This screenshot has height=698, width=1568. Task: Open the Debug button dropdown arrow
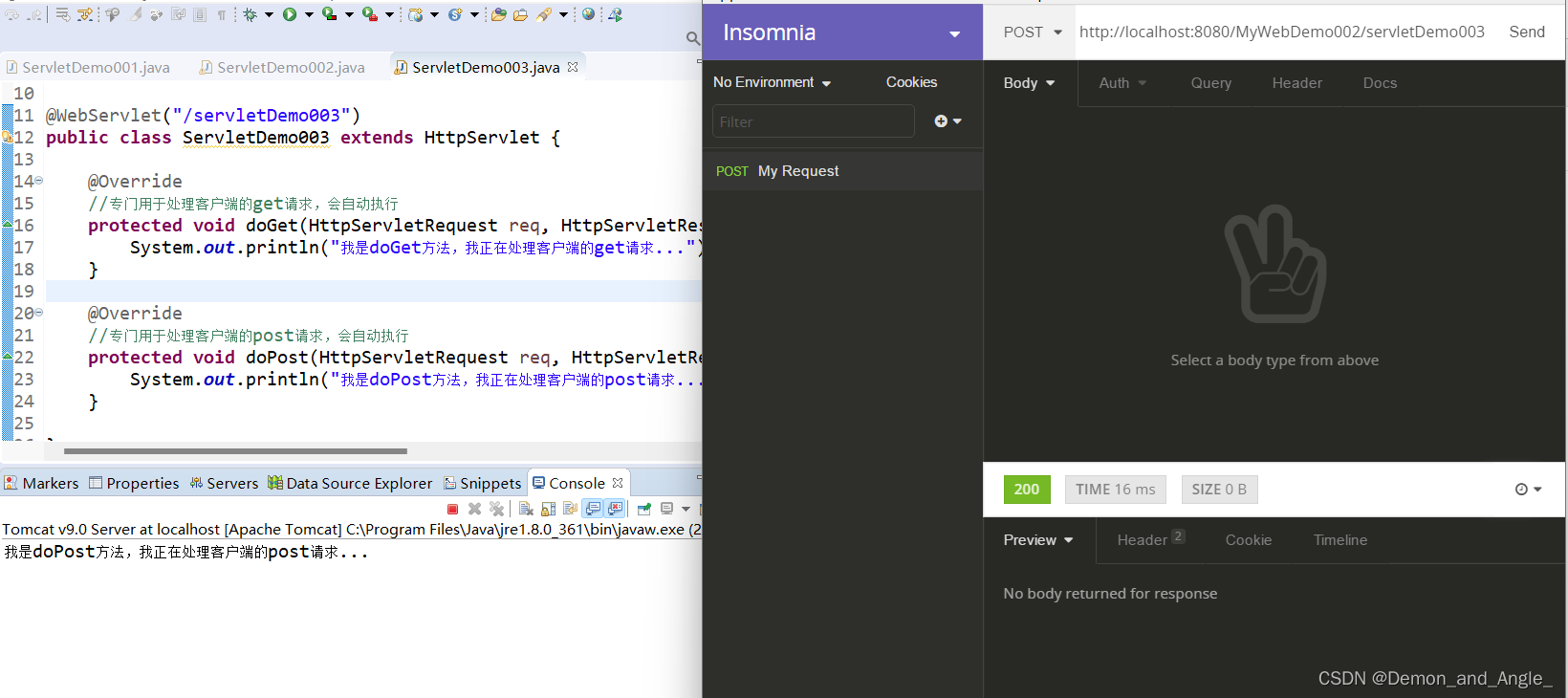pyautogui.click(x=269, y=14)
